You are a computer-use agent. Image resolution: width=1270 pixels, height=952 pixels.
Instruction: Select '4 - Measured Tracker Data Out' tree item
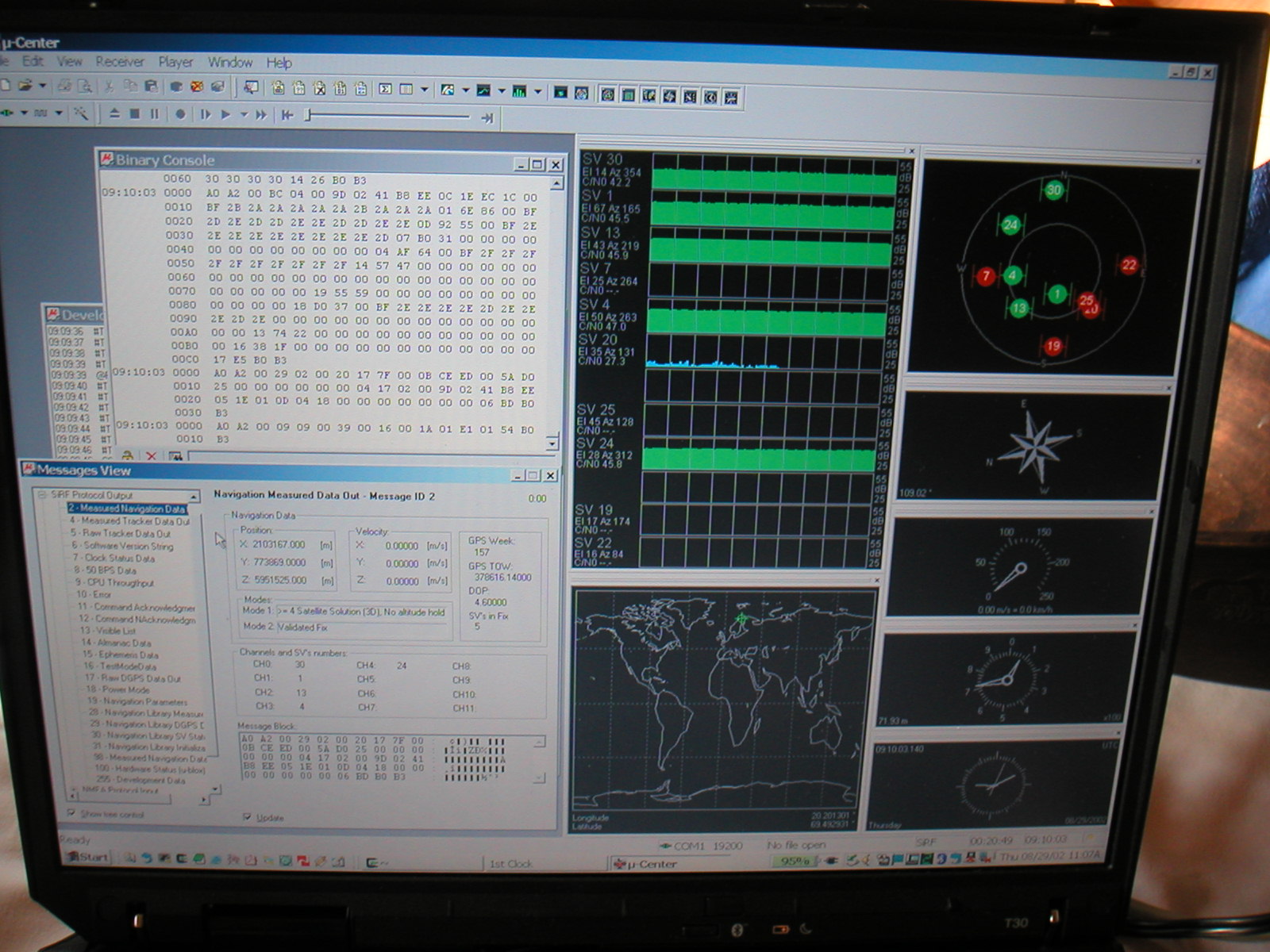click(x=129, y=521)
